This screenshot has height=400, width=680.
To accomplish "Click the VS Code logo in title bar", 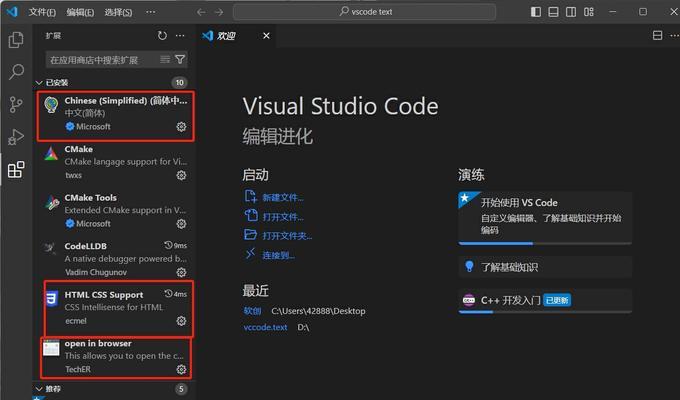I will (12, 12).
